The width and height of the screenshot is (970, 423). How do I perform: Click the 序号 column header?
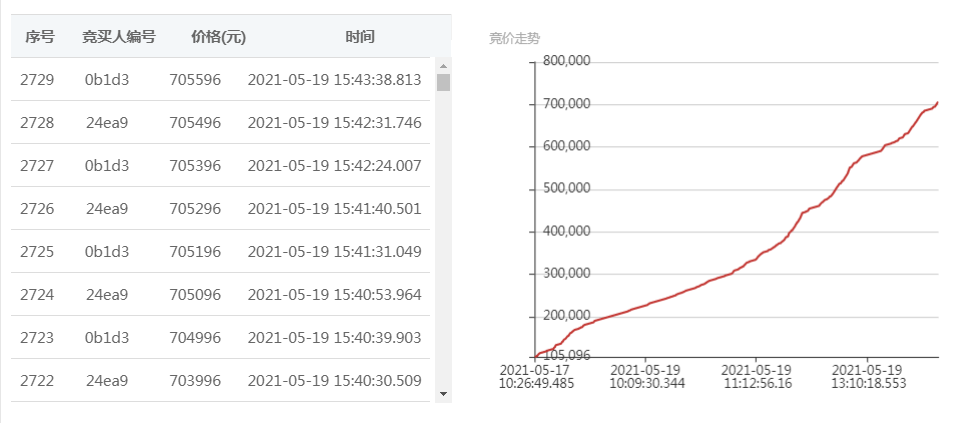(40, 37)
